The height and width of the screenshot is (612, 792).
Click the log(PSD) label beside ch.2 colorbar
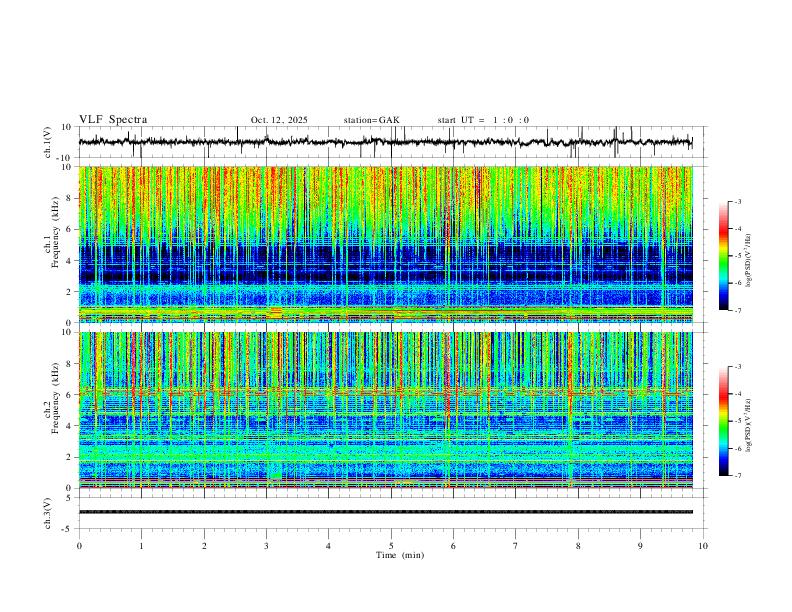point(749,425)
